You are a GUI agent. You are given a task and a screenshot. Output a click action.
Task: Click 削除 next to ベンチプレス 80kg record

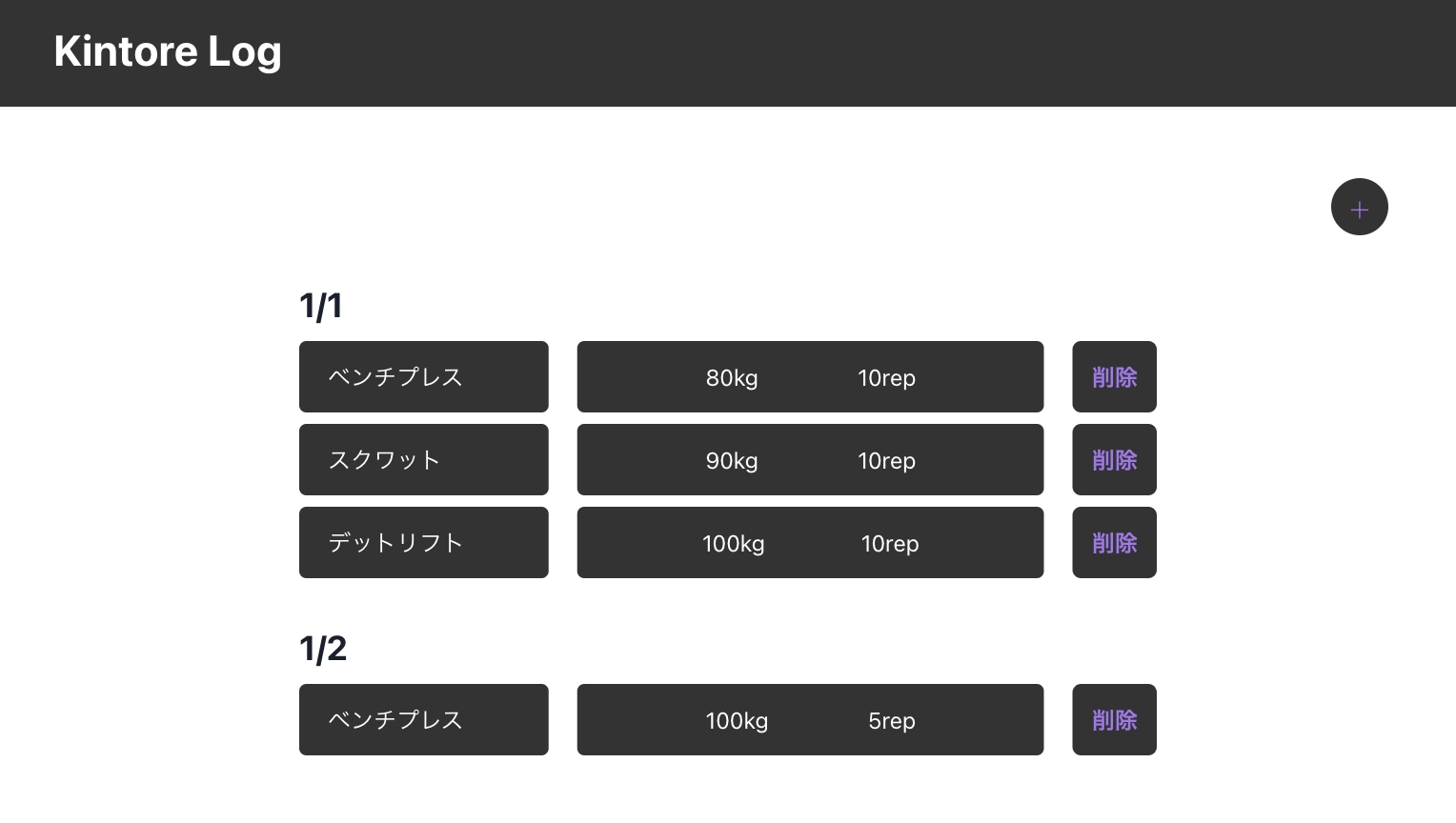[1114, 377]
